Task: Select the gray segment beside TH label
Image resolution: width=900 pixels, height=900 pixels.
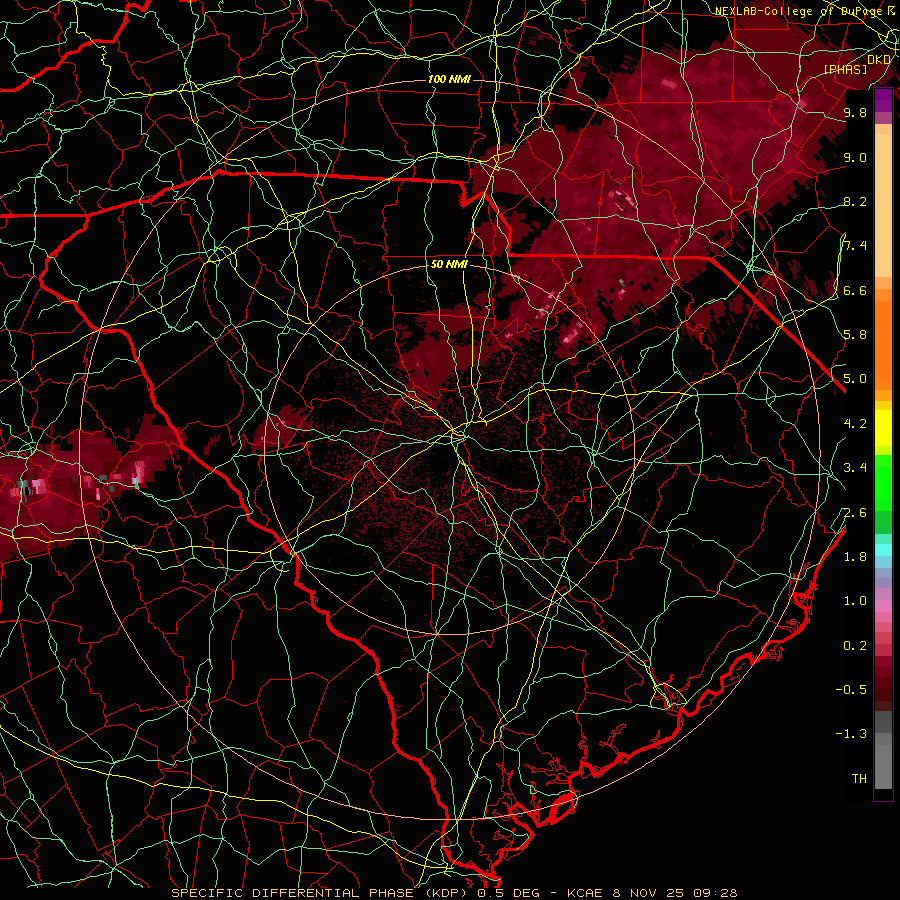Action: click(883, 766)
